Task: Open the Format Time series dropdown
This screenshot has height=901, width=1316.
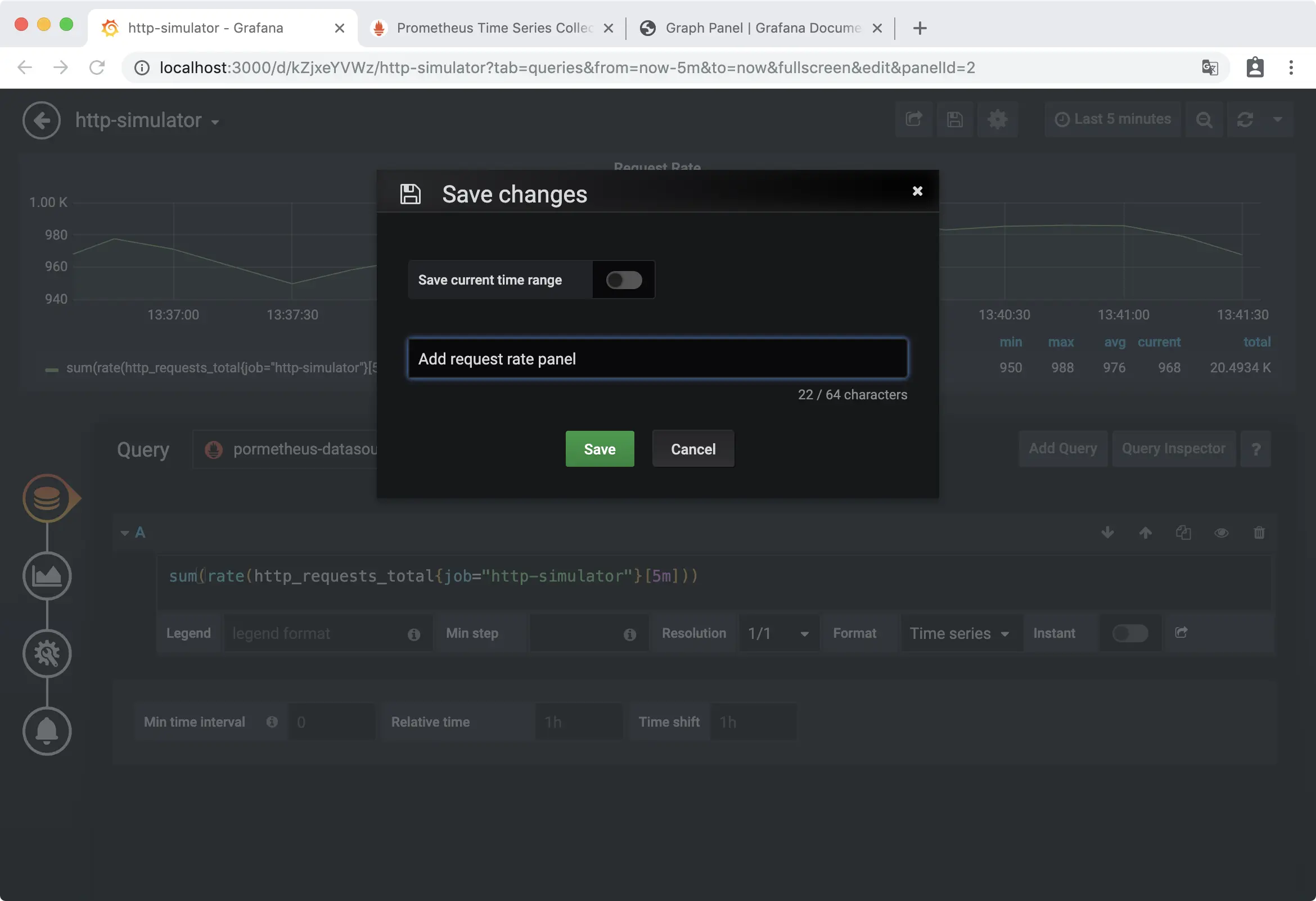Action: [961, 633]
